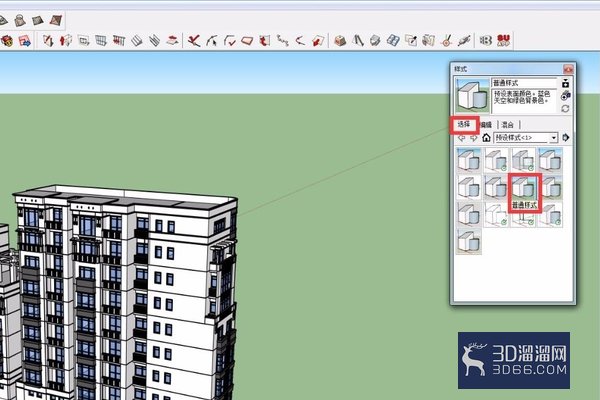Create a new style via the plus icon
Screen dimensions: 600x400
[566, 83]
